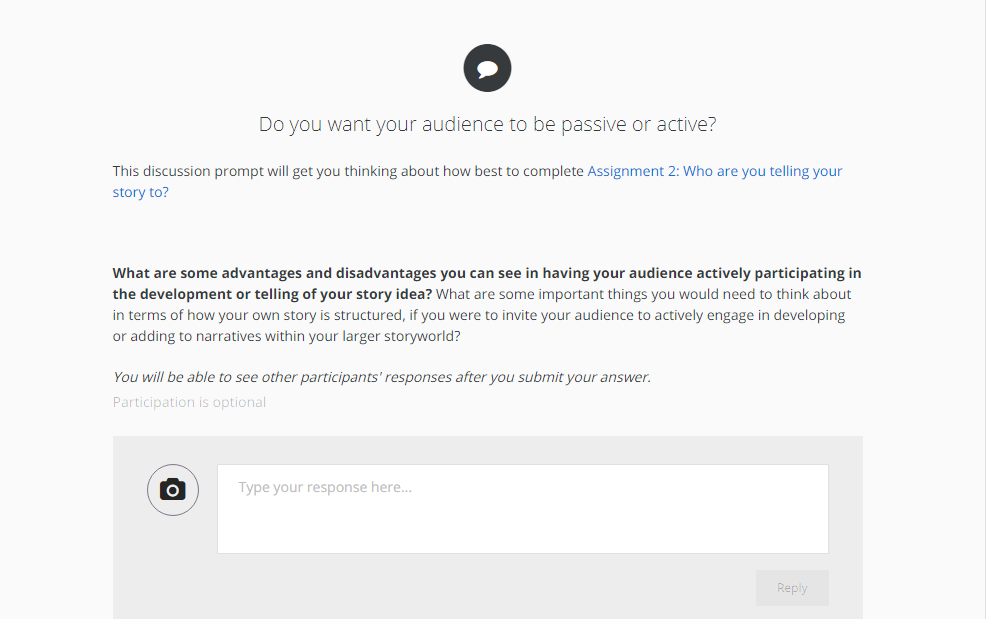This screenshot has height=619, width=993.
Task: Click the speech bubble discussion icon
Action: (x=487, y=68)
